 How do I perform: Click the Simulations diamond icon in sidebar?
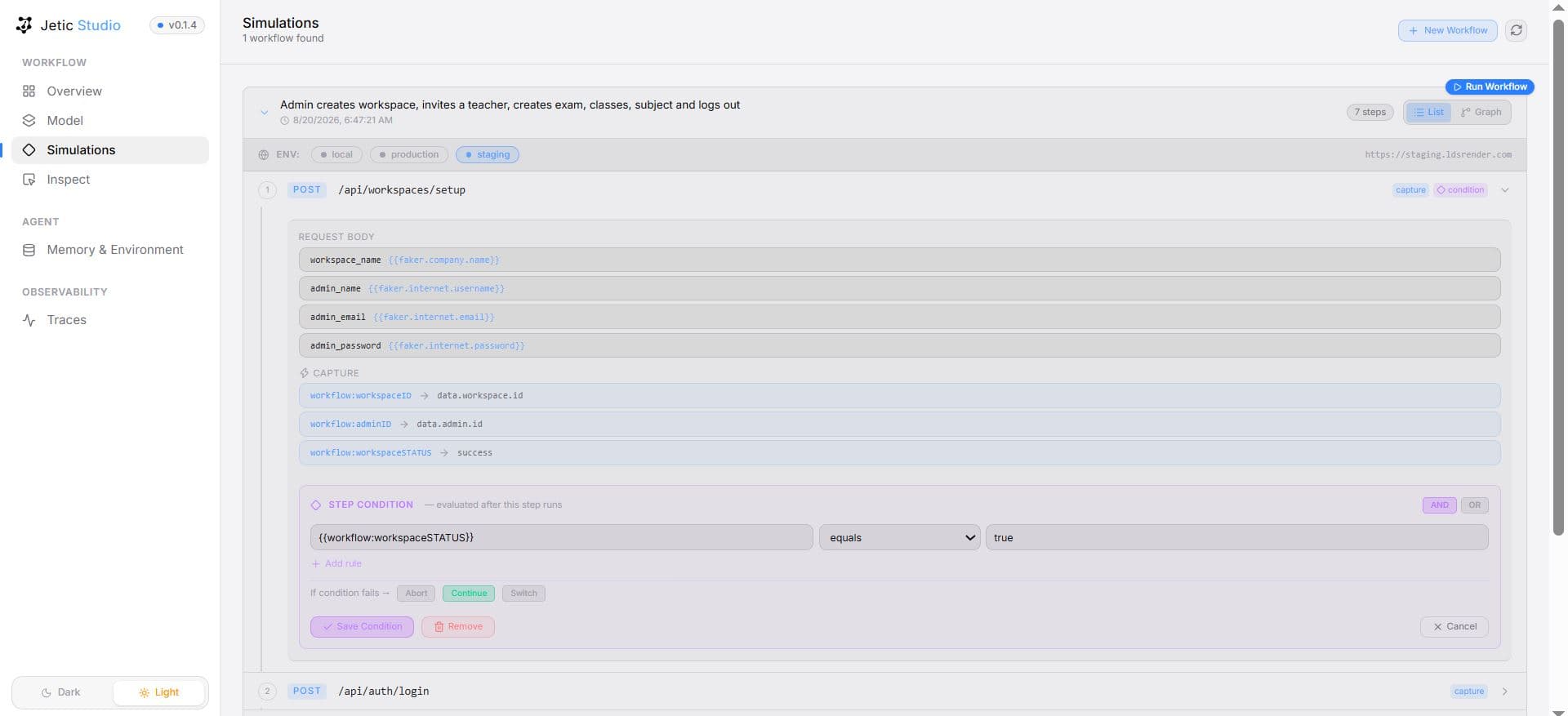(29, 150)
